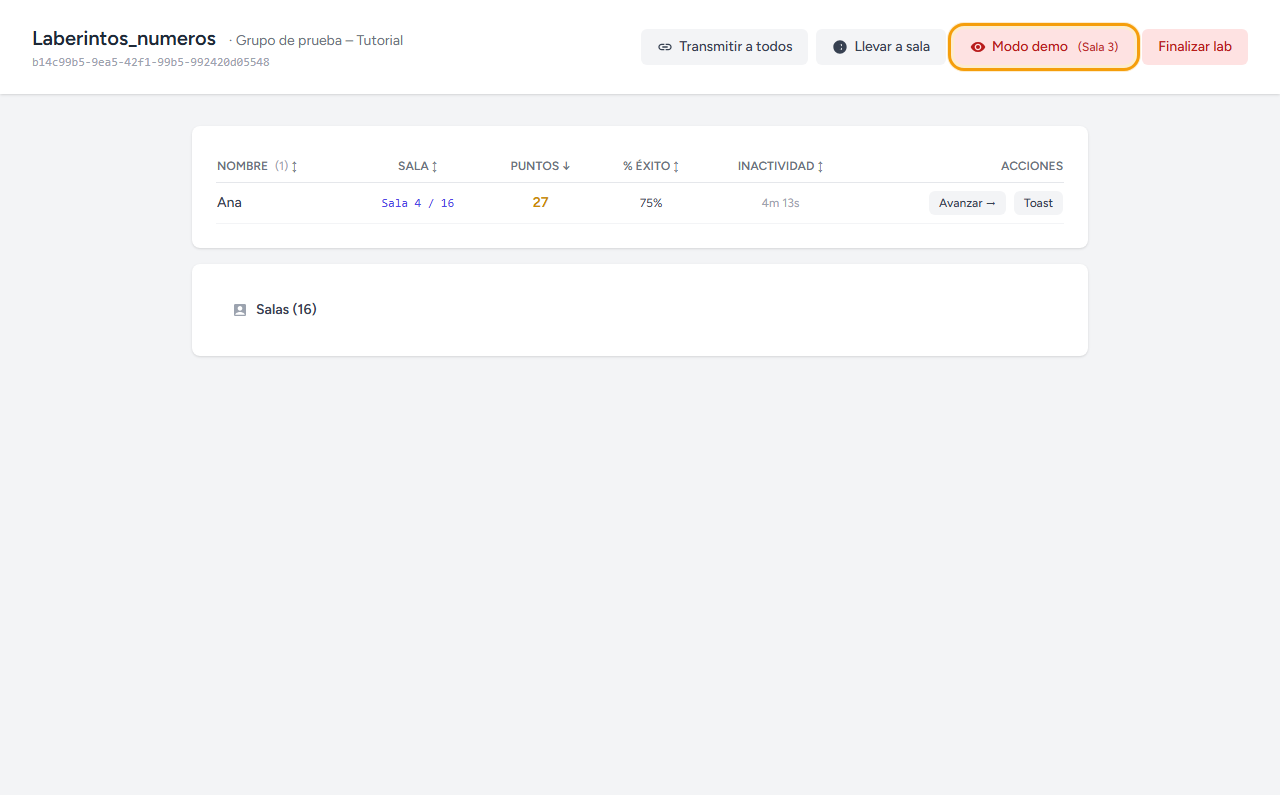Sort table by Sala column
The height and width of the screenshot is (795, 1280).
[418, 166]
